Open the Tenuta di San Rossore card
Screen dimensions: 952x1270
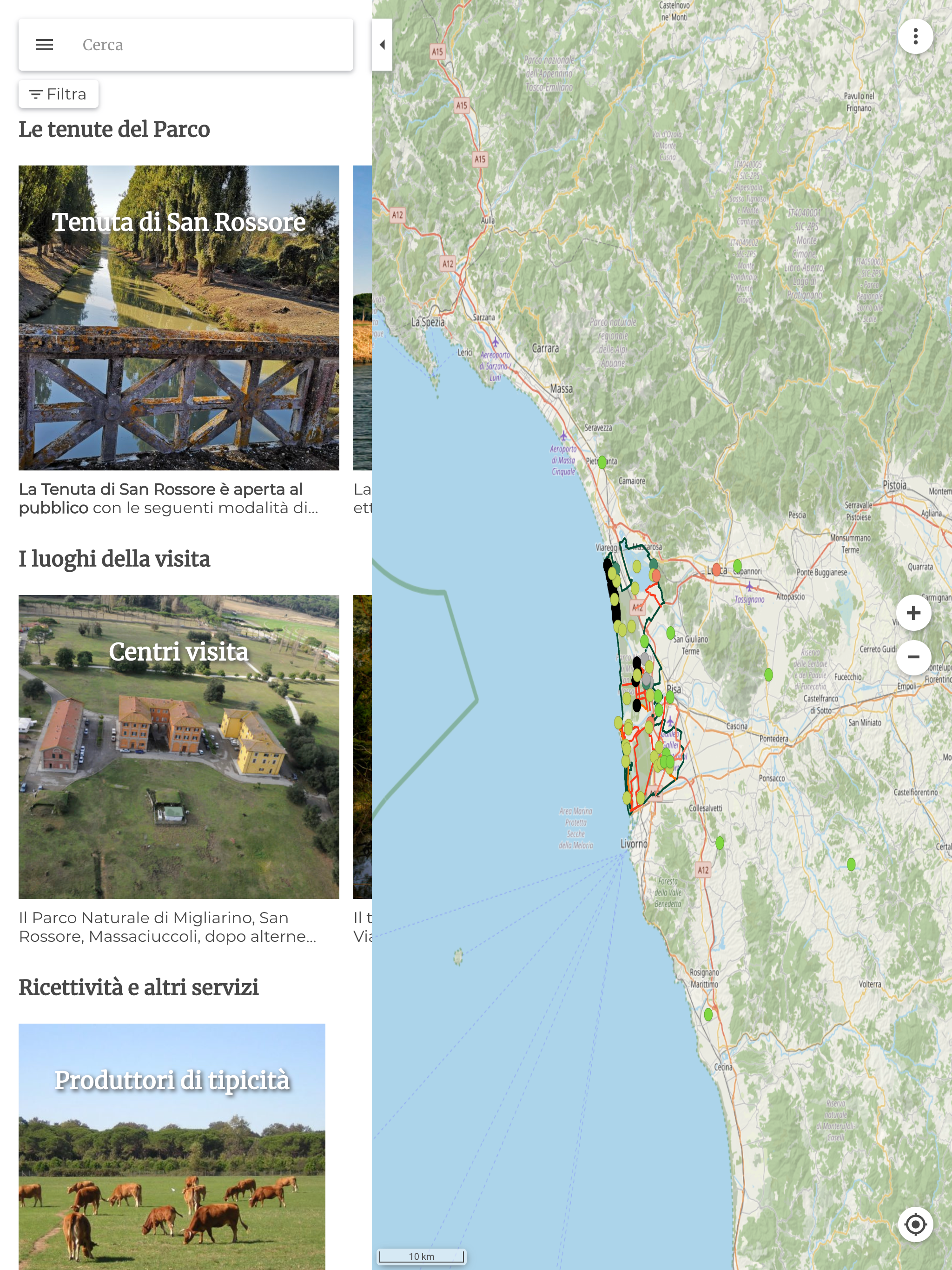[x=178, y=318]
